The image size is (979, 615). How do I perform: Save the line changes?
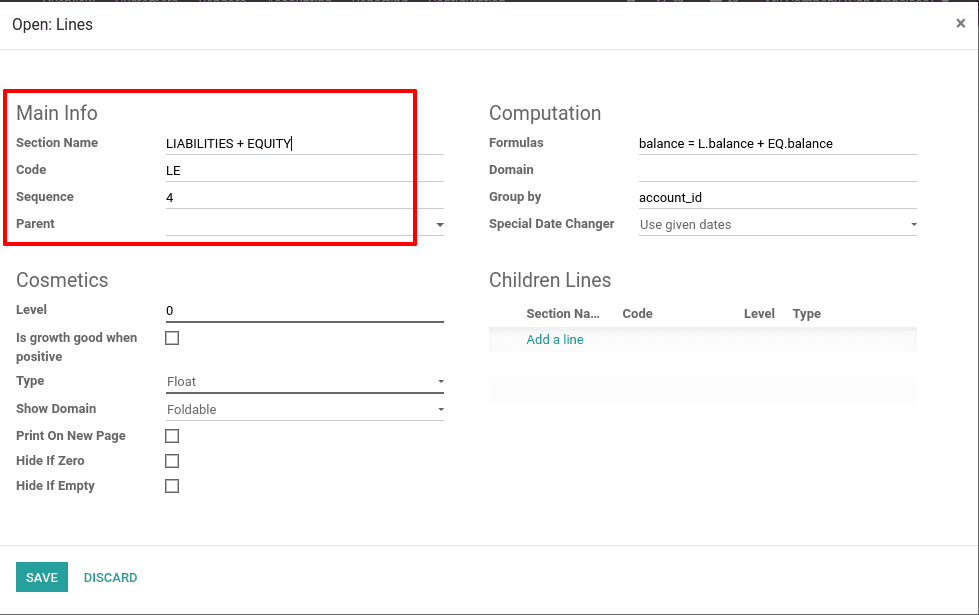pyautogui.click(x=42, y=577)
